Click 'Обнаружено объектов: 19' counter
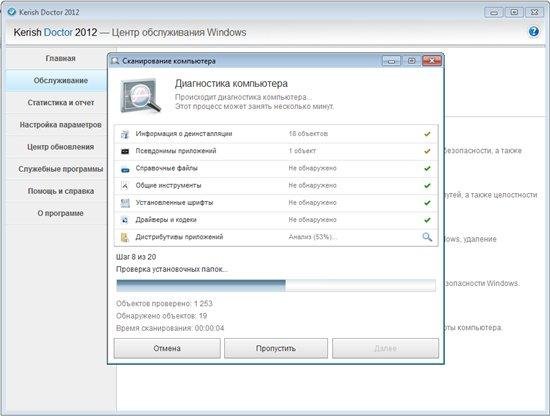The height and width of the screenshot is (416, 550). [161, 316]
